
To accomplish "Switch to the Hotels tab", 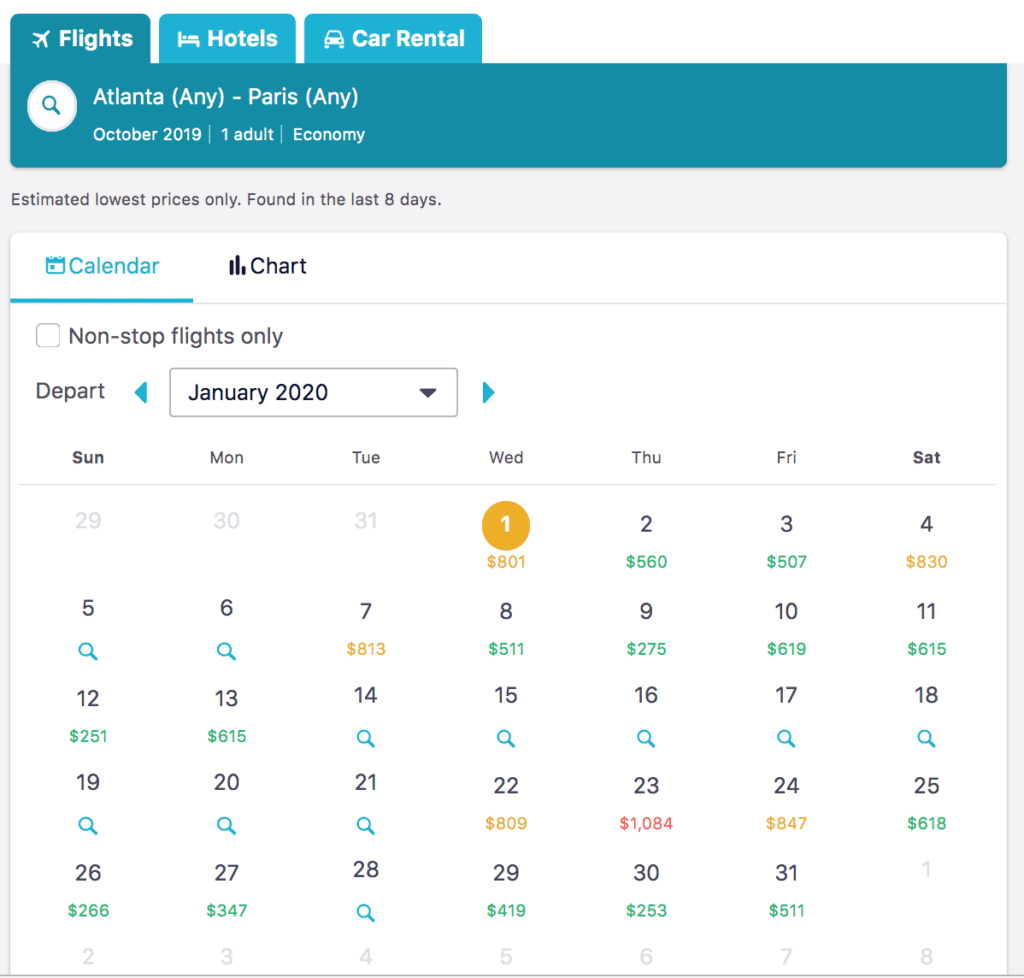I will (227, 38).
